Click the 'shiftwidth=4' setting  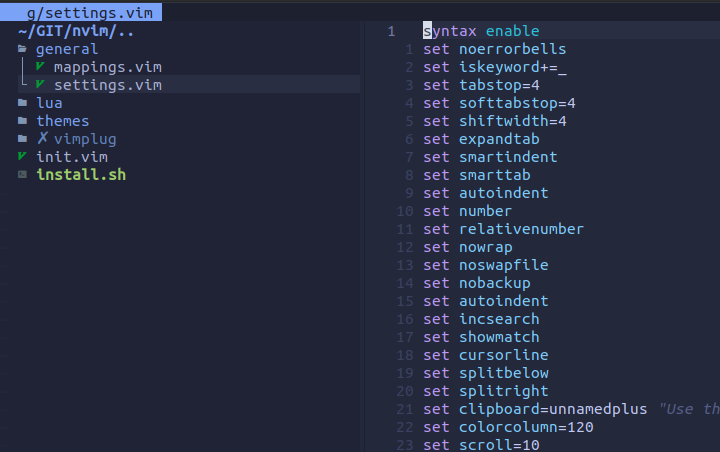coord(512,121)
